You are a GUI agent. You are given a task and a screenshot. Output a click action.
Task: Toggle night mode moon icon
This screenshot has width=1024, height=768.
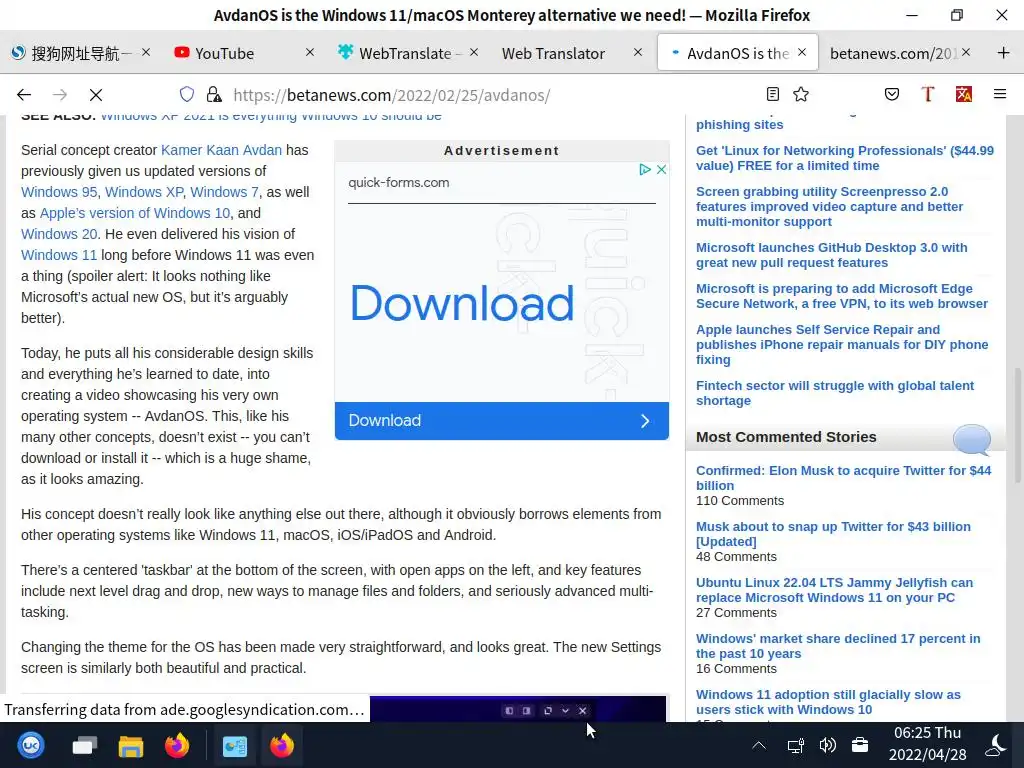tap(995, 745)
